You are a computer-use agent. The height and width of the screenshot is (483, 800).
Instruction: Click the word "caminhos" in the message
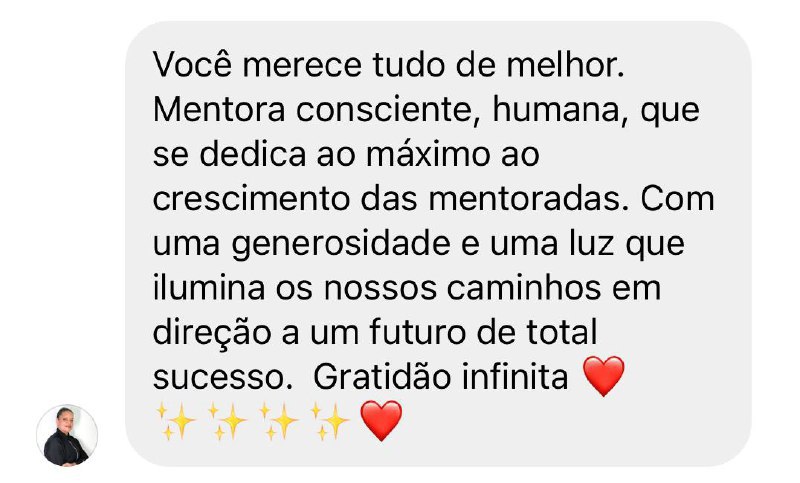tap(524, 288)
